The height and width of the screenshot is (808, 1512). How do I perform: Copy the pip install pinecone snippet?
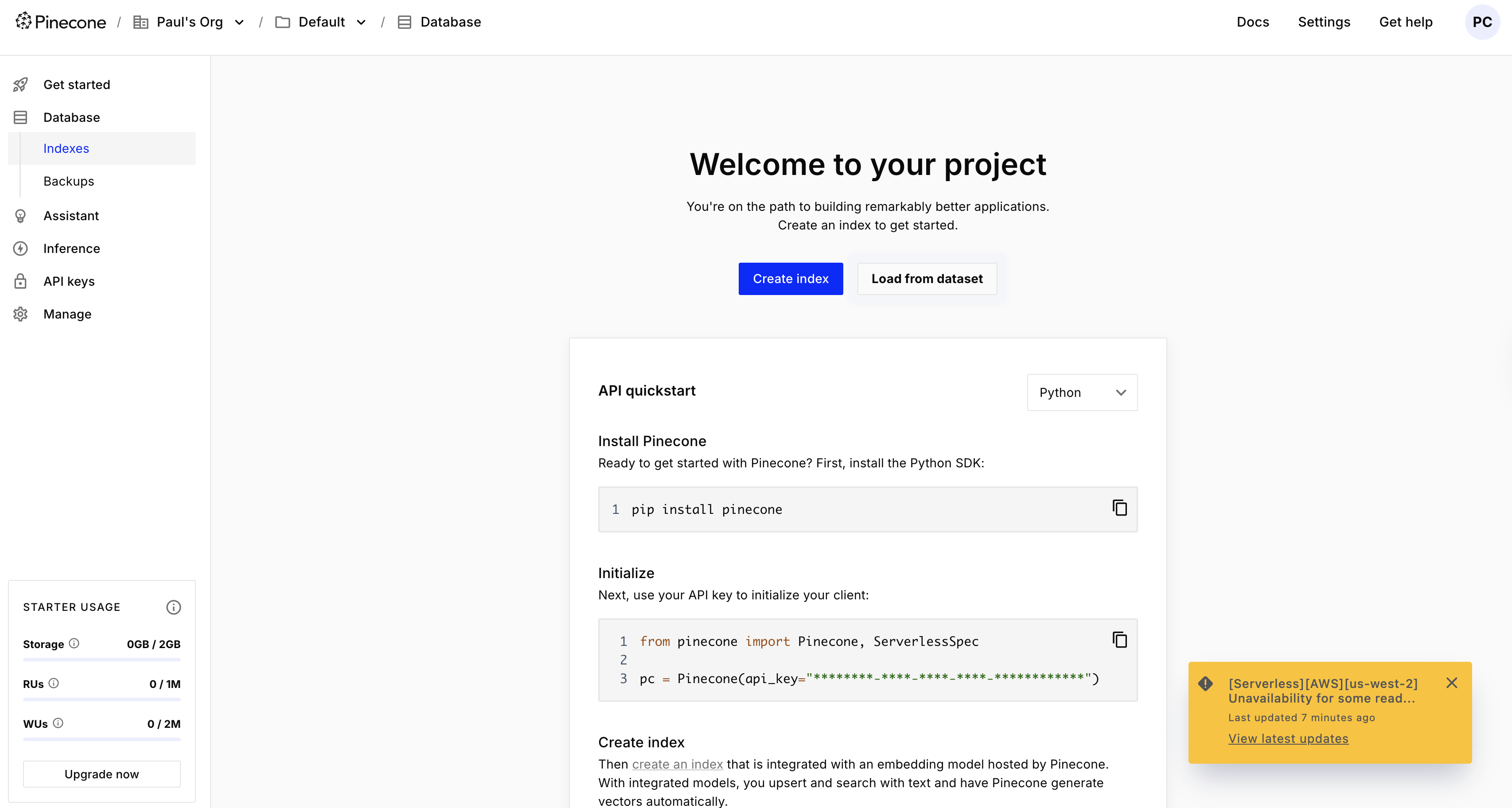(1120, 509)
